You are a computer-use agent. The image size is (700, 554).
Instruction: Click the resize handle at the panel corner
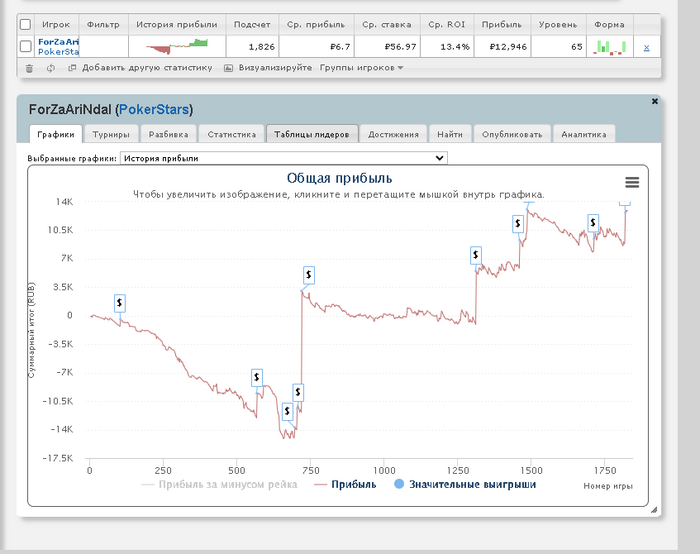point(654,510)
